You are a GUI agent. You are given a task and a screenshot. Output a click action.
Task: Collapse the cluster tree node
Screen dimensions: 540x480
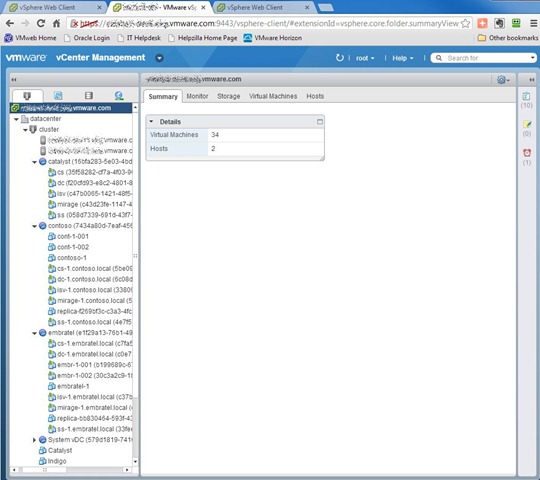25,130
